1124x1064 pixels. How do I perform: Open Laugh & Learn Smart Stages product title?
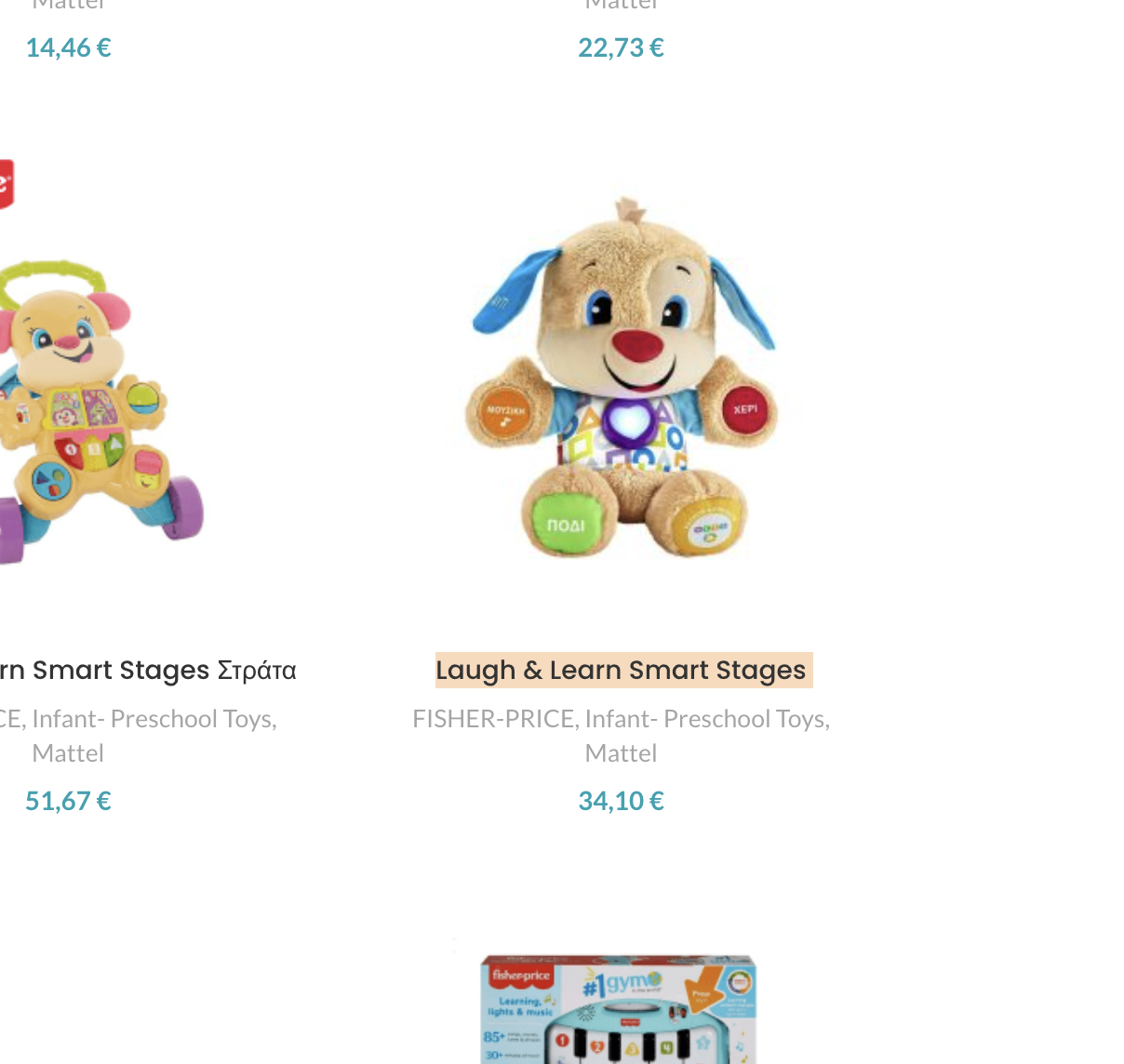click(621, 671)
